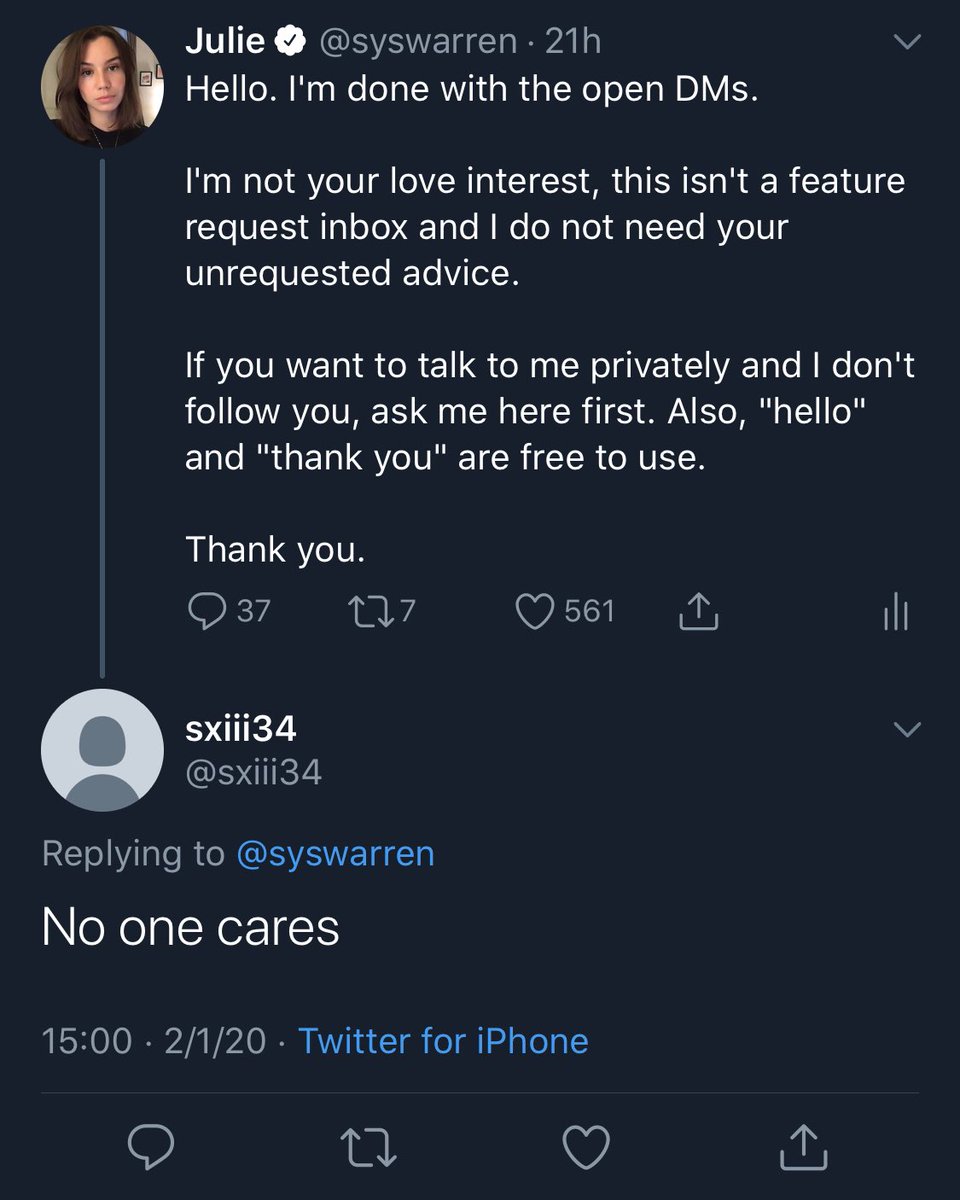Viewport: 960px width, 1200px height.
Task: Retweet the "No one cares" reply
Action: (x=368, y=1144)
